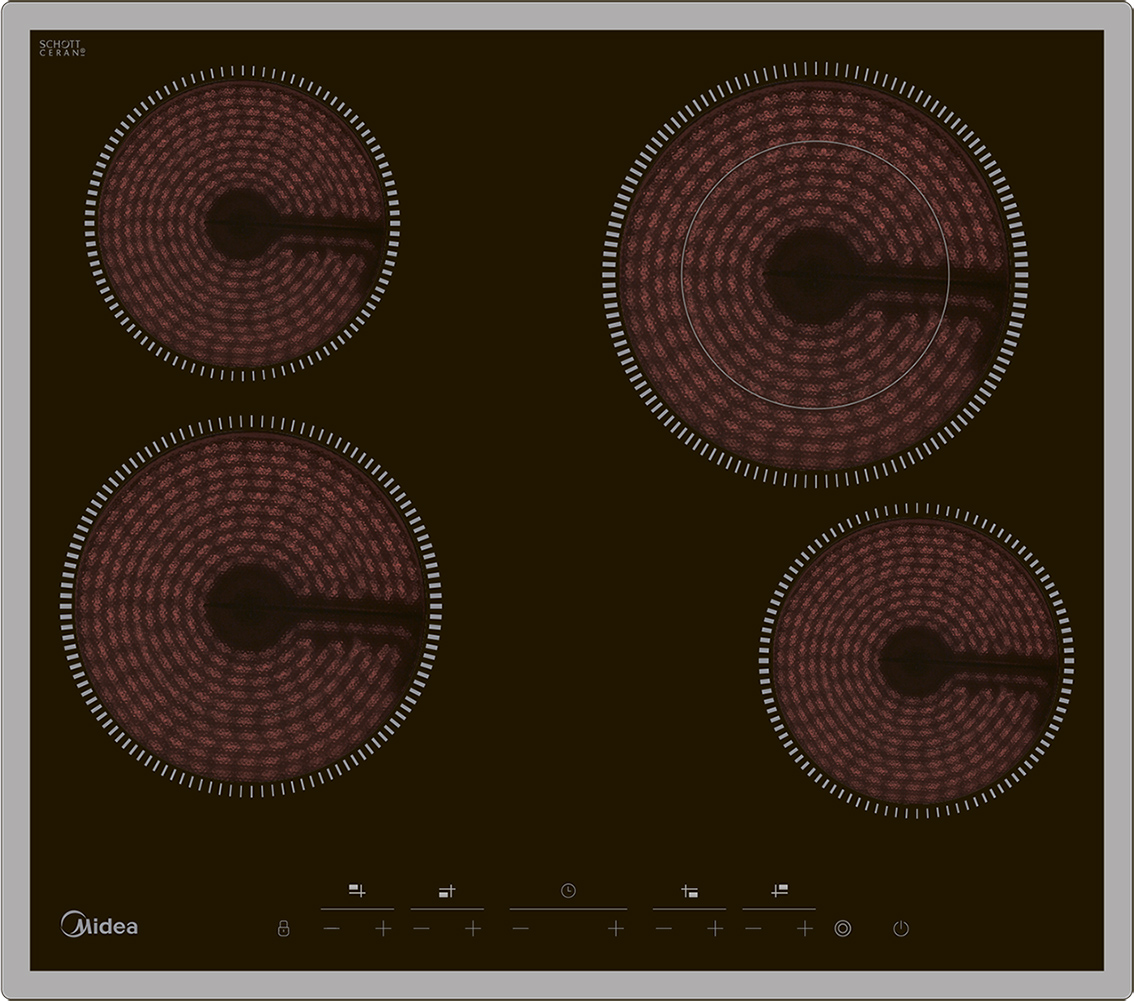Increase rear-left zone power with plus

[x=383, y=928]
